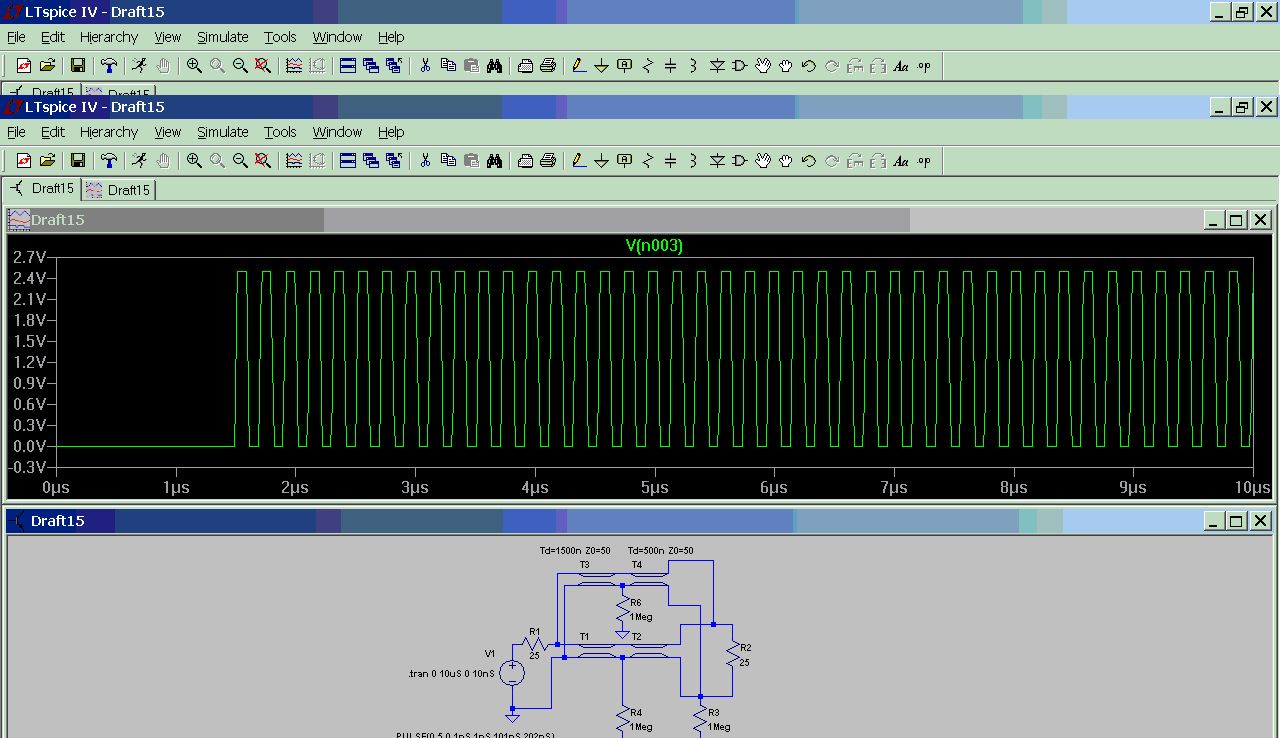Select the Diode tool in the front window toolbar
The image size is (1280, 738).
[x=717, y=161]
